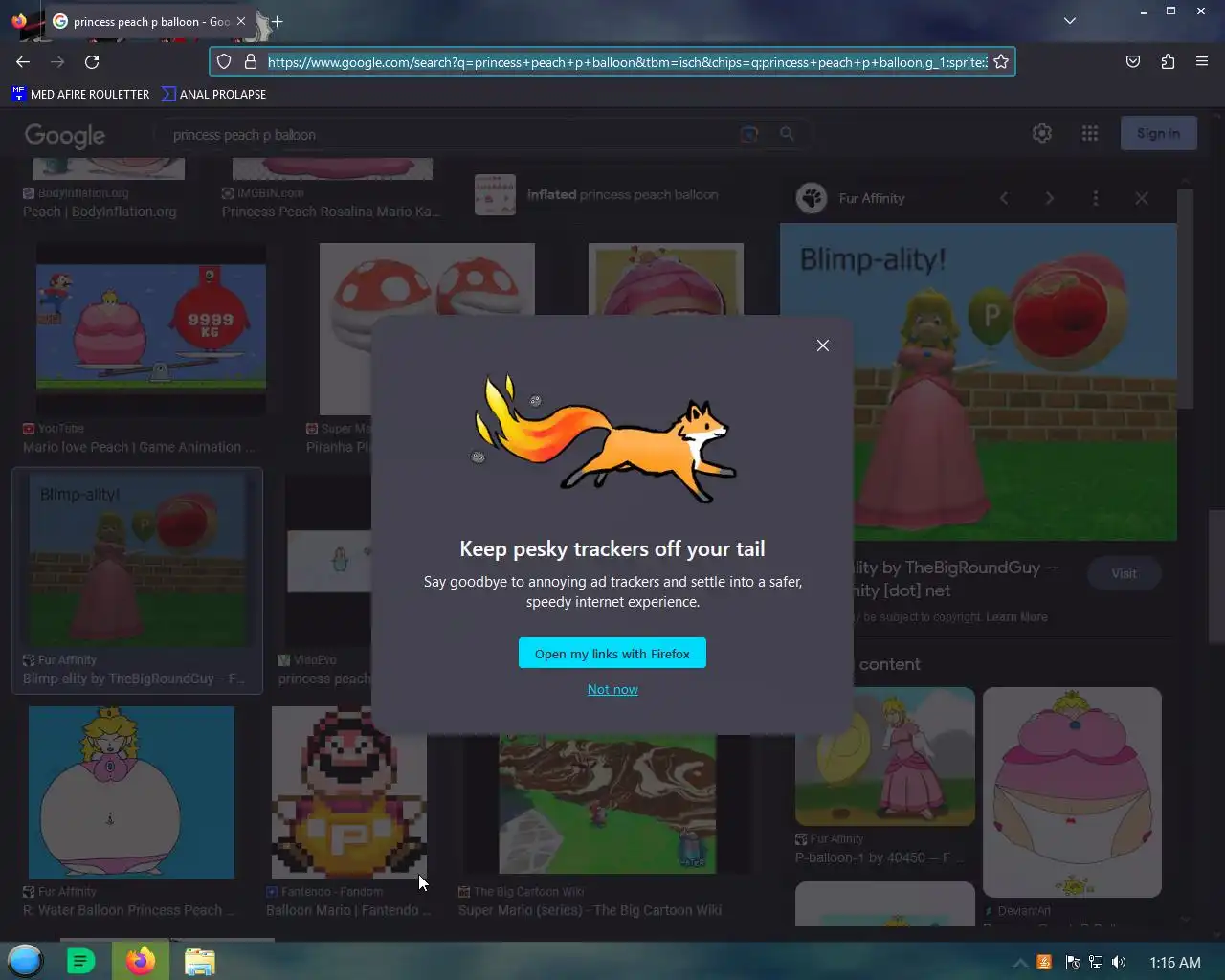1225x980 pixels.
Task: Click the site padlock security icon
Action: pos(251,61)
